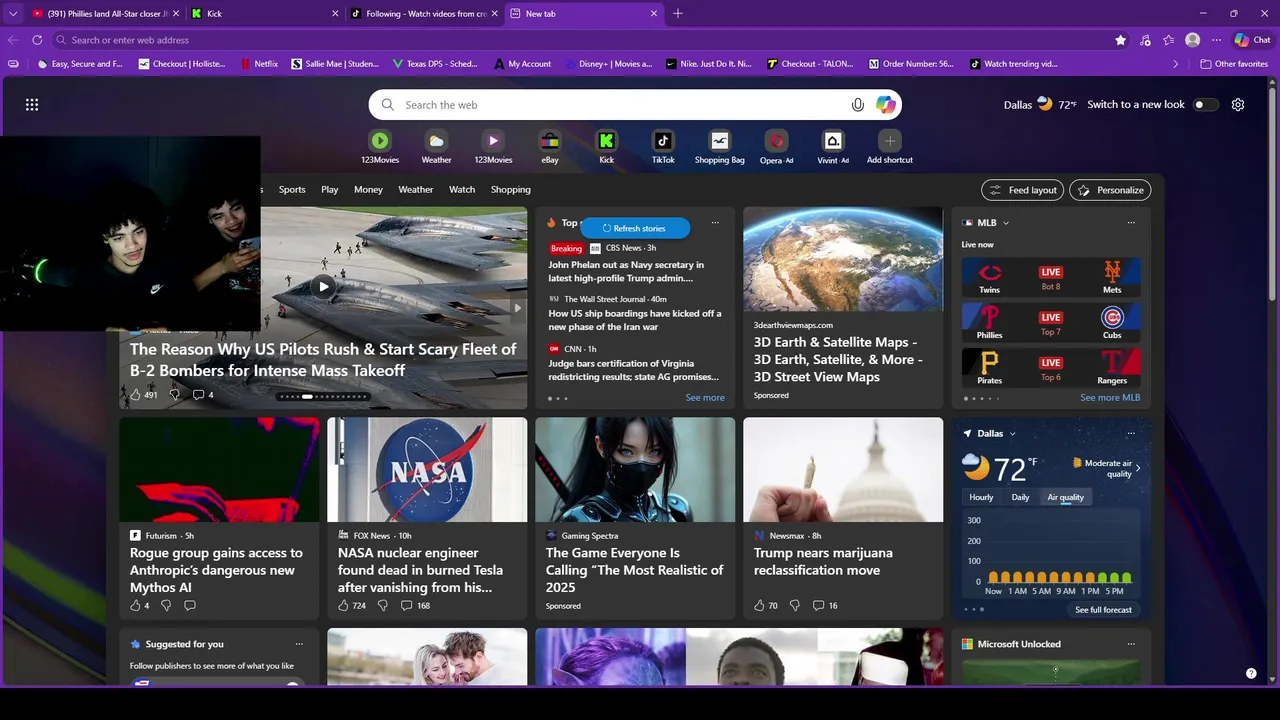This screenshot has width=1280, height=720.
Task: Open a new browser tab plus
Action: click(678, 14)
